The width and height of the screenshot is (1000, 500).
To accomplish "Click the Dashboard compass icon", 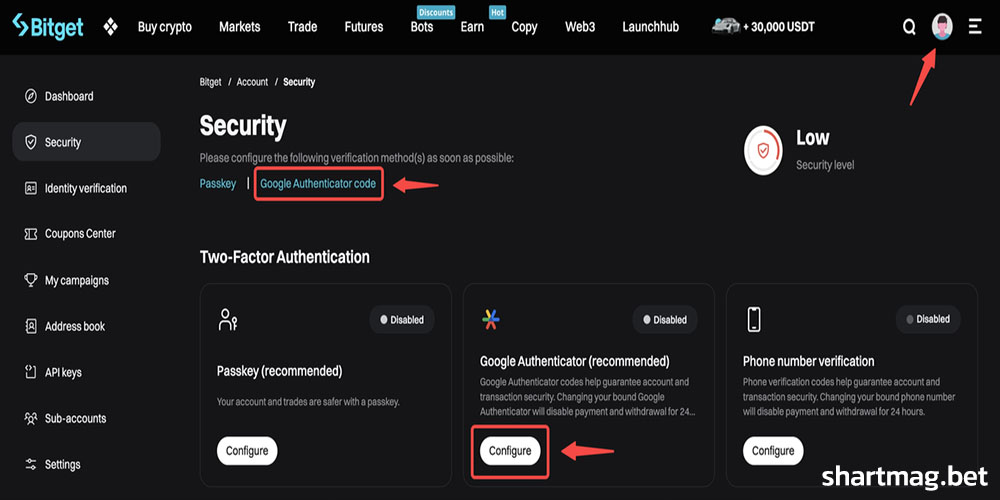I will pyautogui.click(x=31, y=96).
